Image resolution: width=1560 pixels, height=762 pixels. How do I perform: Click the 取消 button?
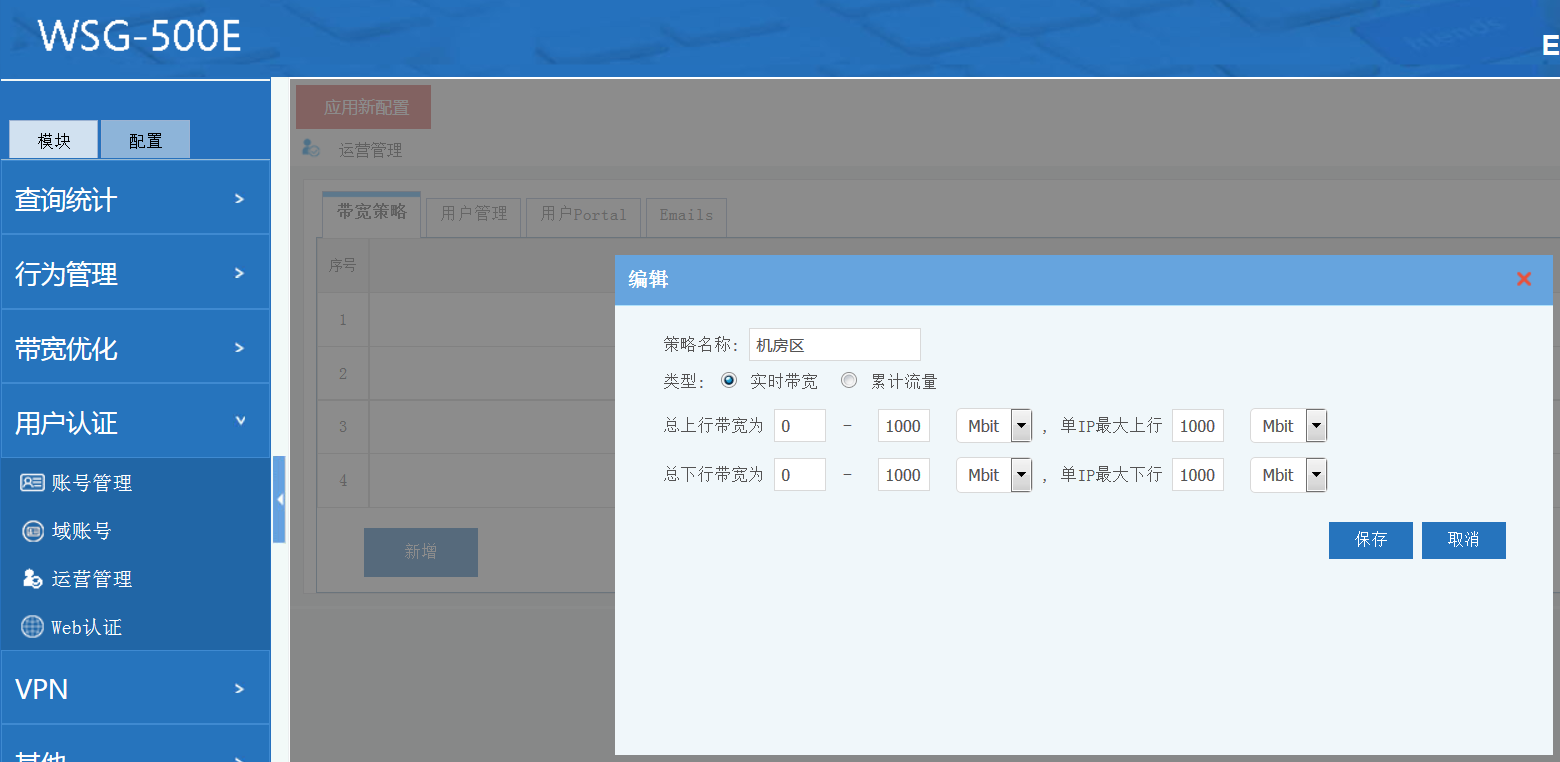pos(1463,540)
